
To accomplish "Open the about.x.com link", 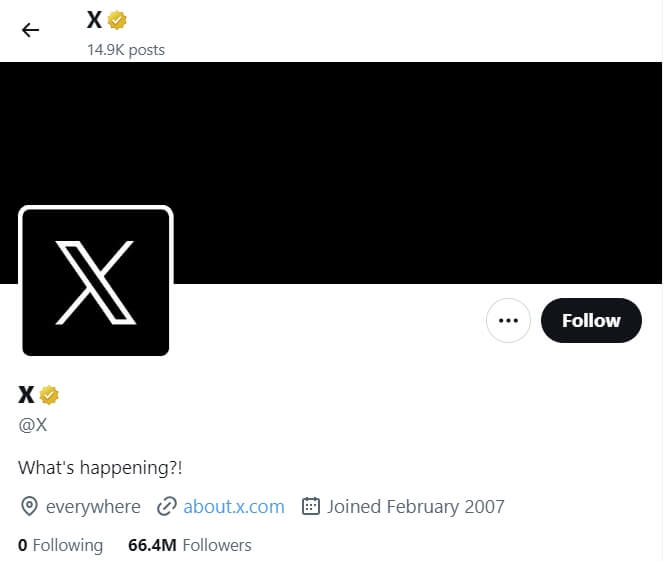I will (234, 507).
